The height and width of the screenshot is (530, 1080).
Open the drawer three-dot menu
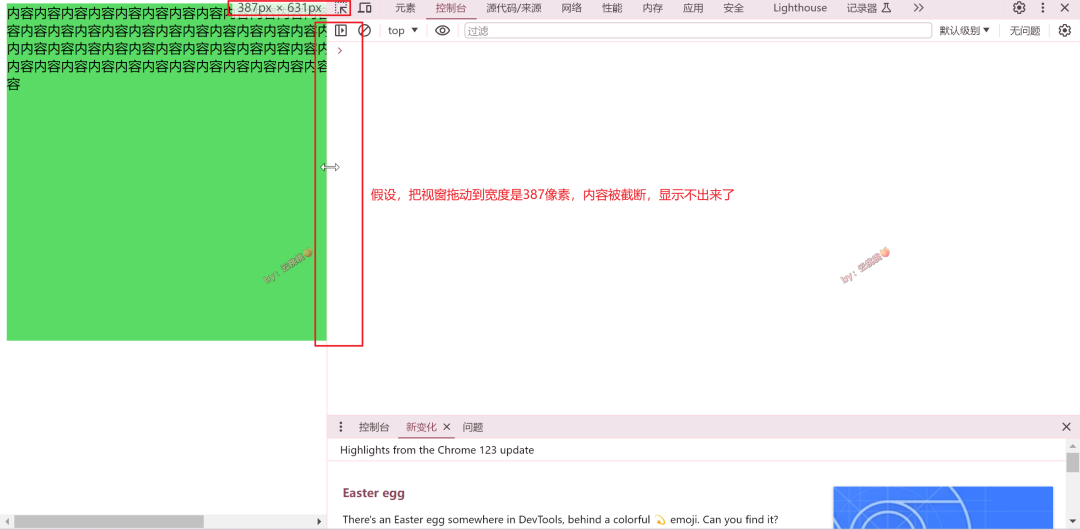[x=340, y=427]
